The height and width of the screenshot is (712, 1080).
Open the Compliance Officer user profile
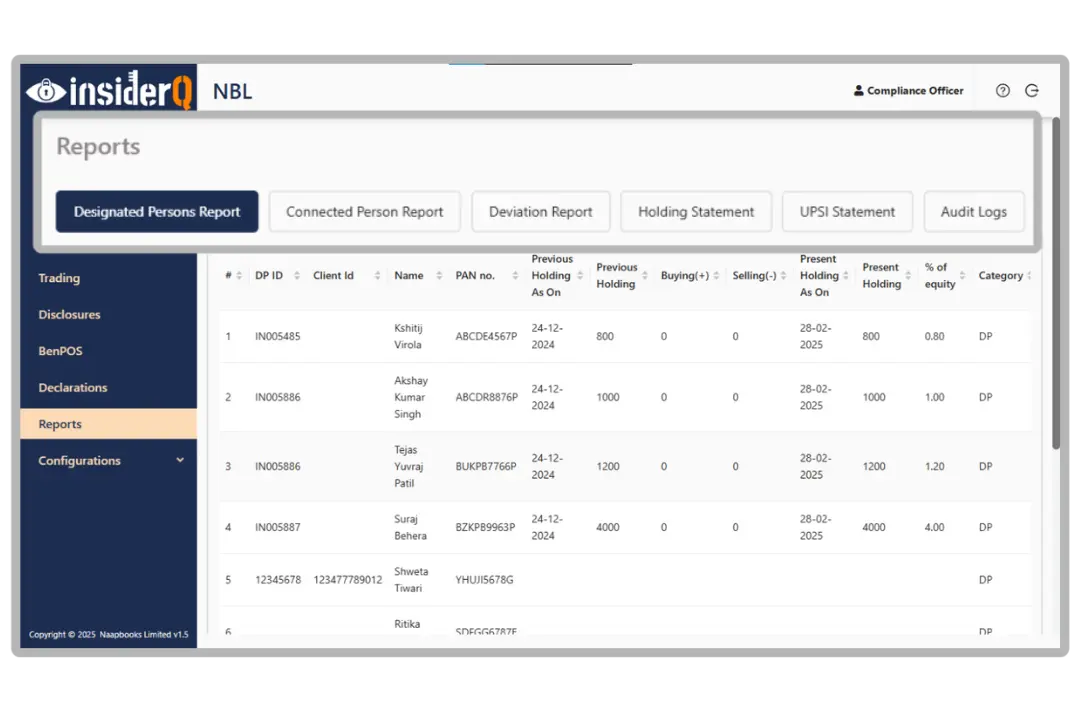[908, 90]
